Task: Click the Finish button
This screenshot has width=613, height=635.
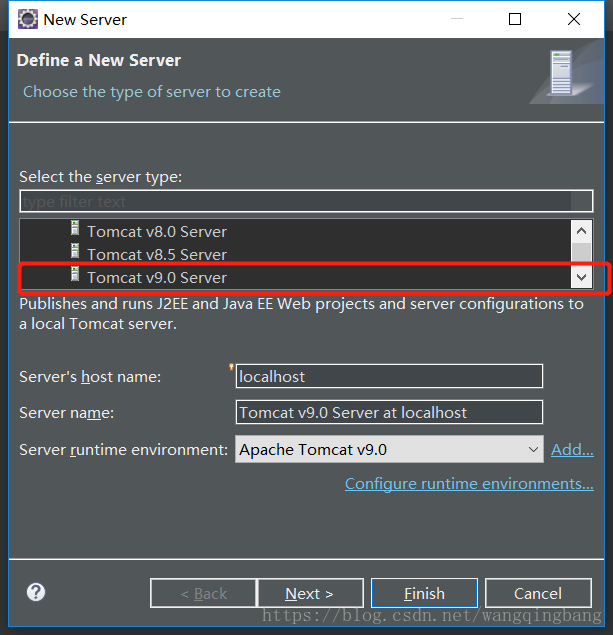Action: pyautogui.click(x=424, y=593)
